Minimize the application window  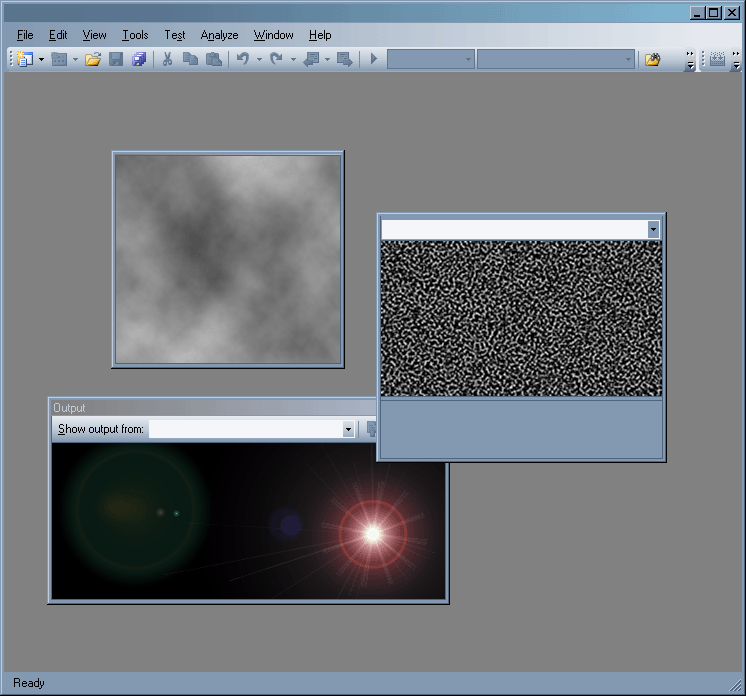[x=697, y=13]
